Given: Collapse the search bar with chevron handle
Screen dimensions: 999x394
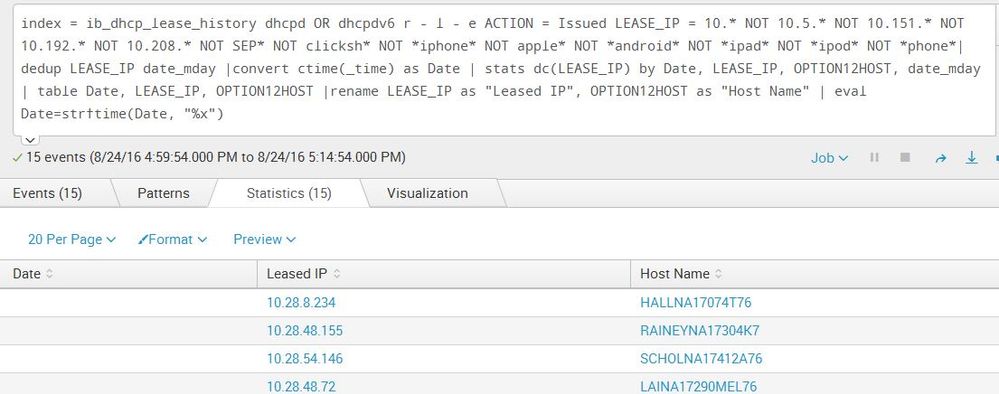Looking at the screenshot, I should (30, 140).
